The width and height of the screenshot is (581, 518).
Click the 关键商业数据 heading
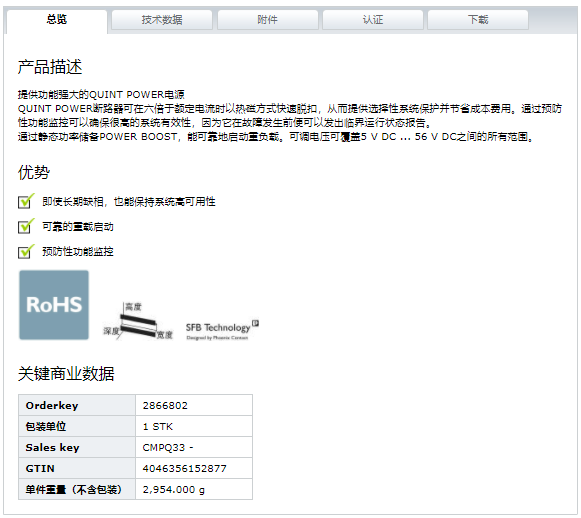click(x=66, y=373)
